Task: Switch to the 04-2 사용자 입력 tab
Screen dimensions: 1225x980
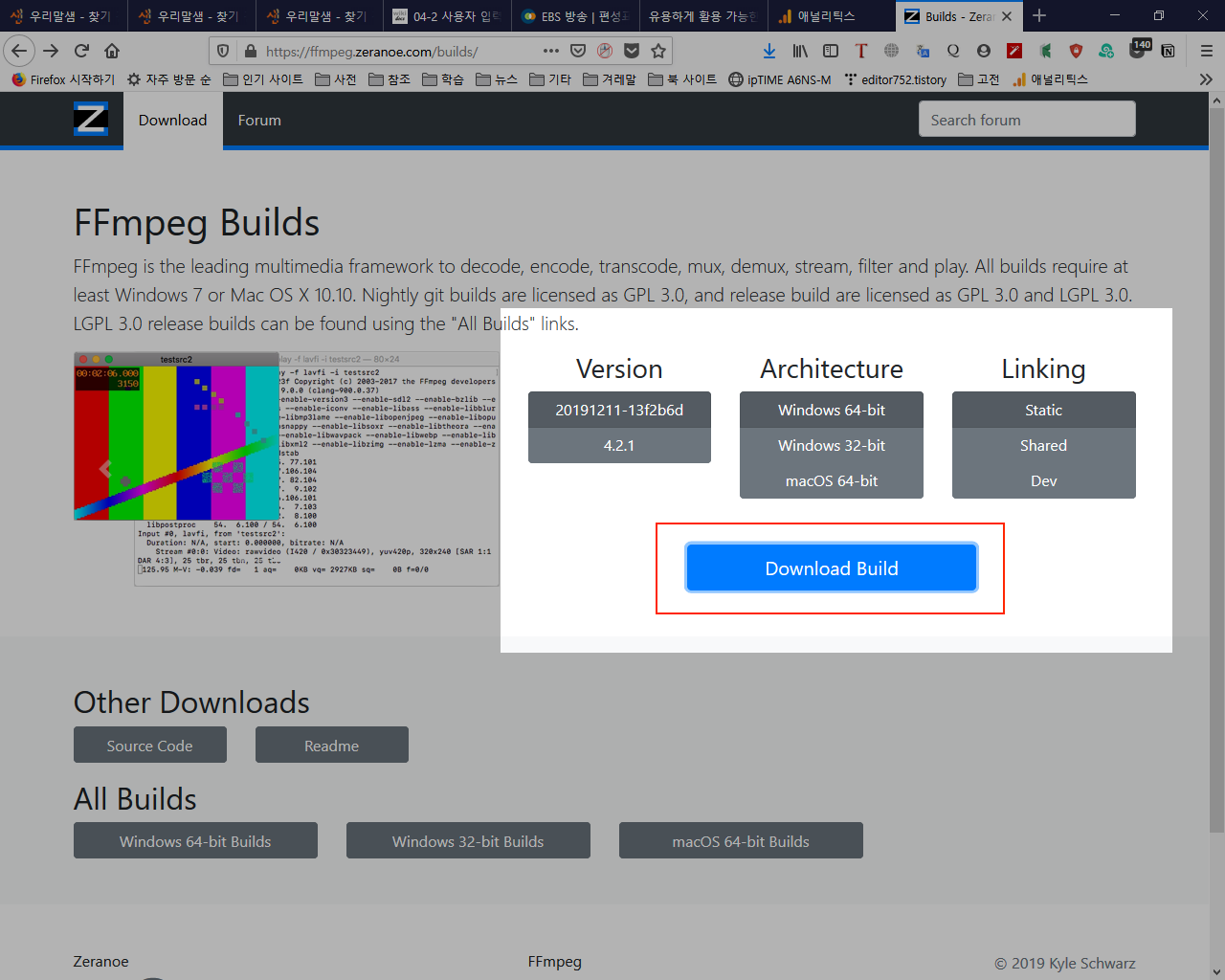Action: [447, 16]
